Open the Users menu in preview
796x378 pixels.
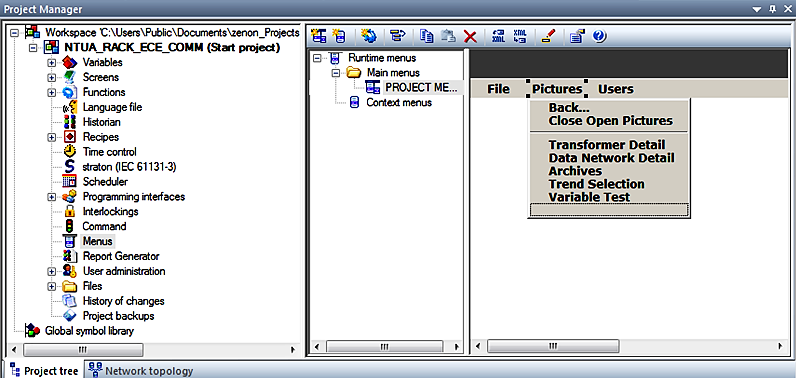click(x=616, y=89)
